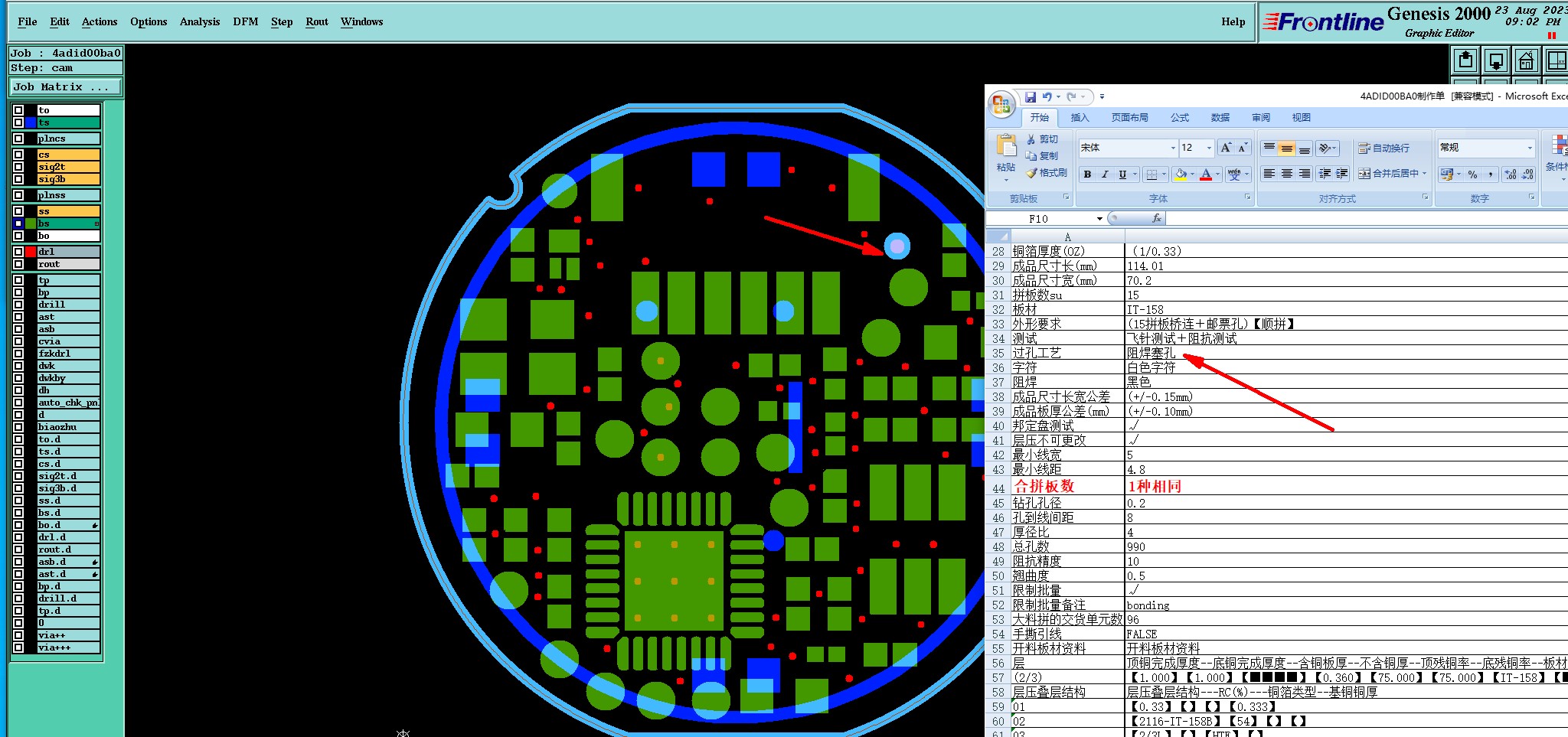Click Copy (复制) in Excel ribbon
The width and height of the screenshot is (1568, 737).
click(1043, 155)
